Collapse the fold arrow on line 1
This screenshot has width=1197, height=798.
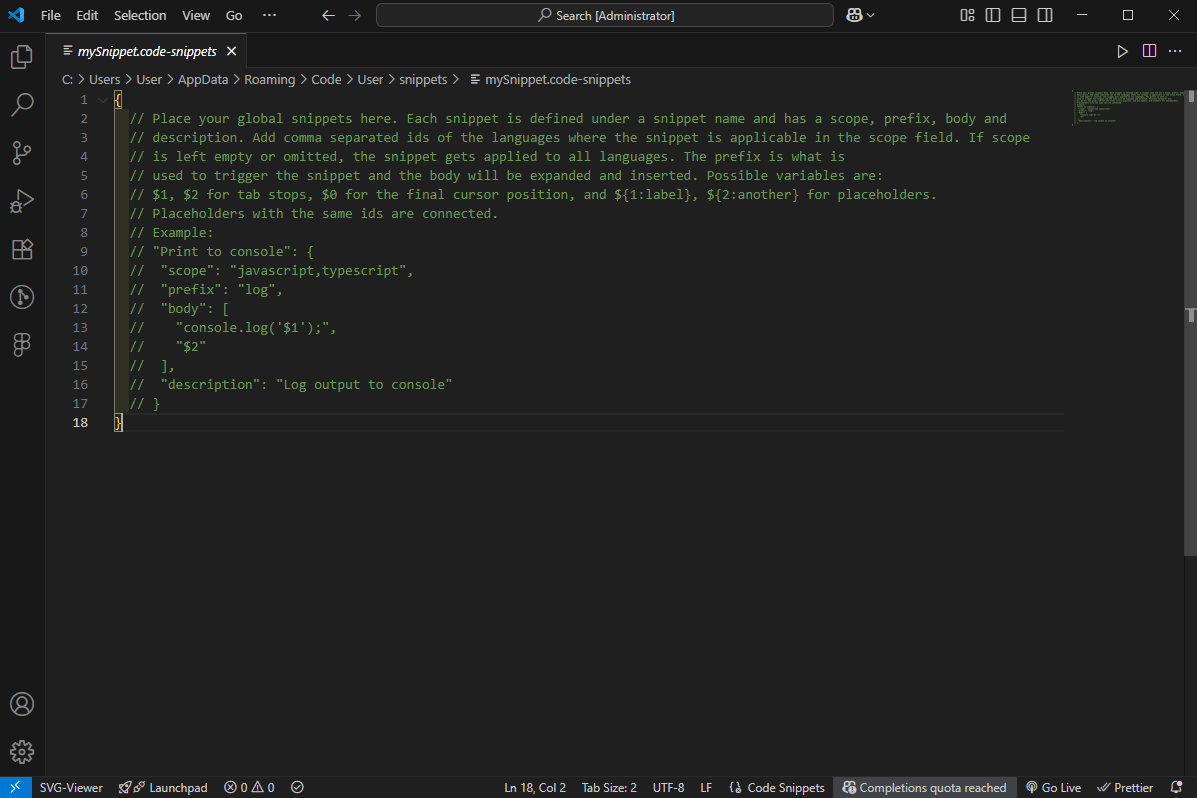click(x=102, y=100)
